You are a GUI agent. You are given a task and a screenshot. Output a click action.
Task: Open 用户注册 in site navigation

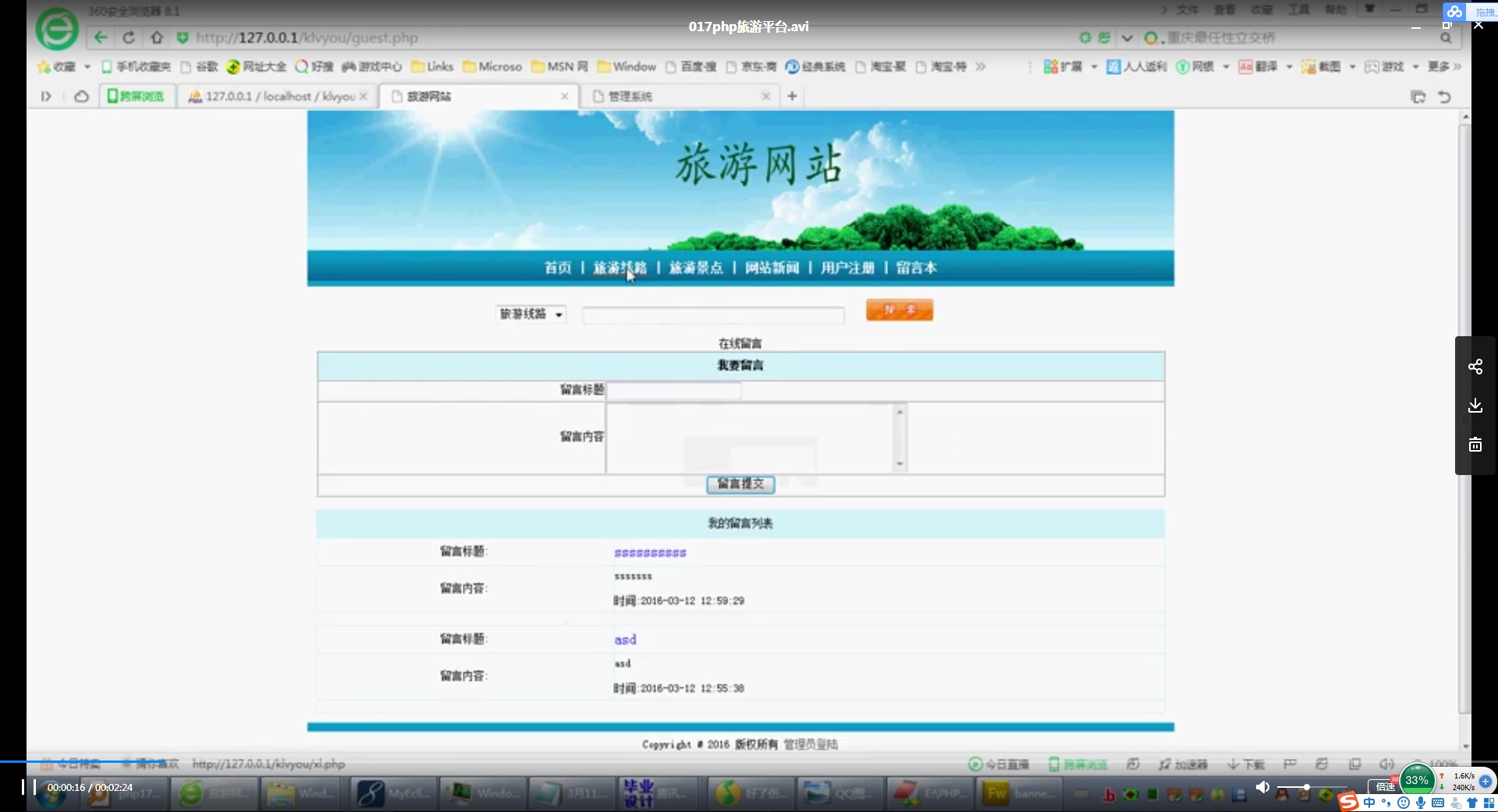pos(847,268)
